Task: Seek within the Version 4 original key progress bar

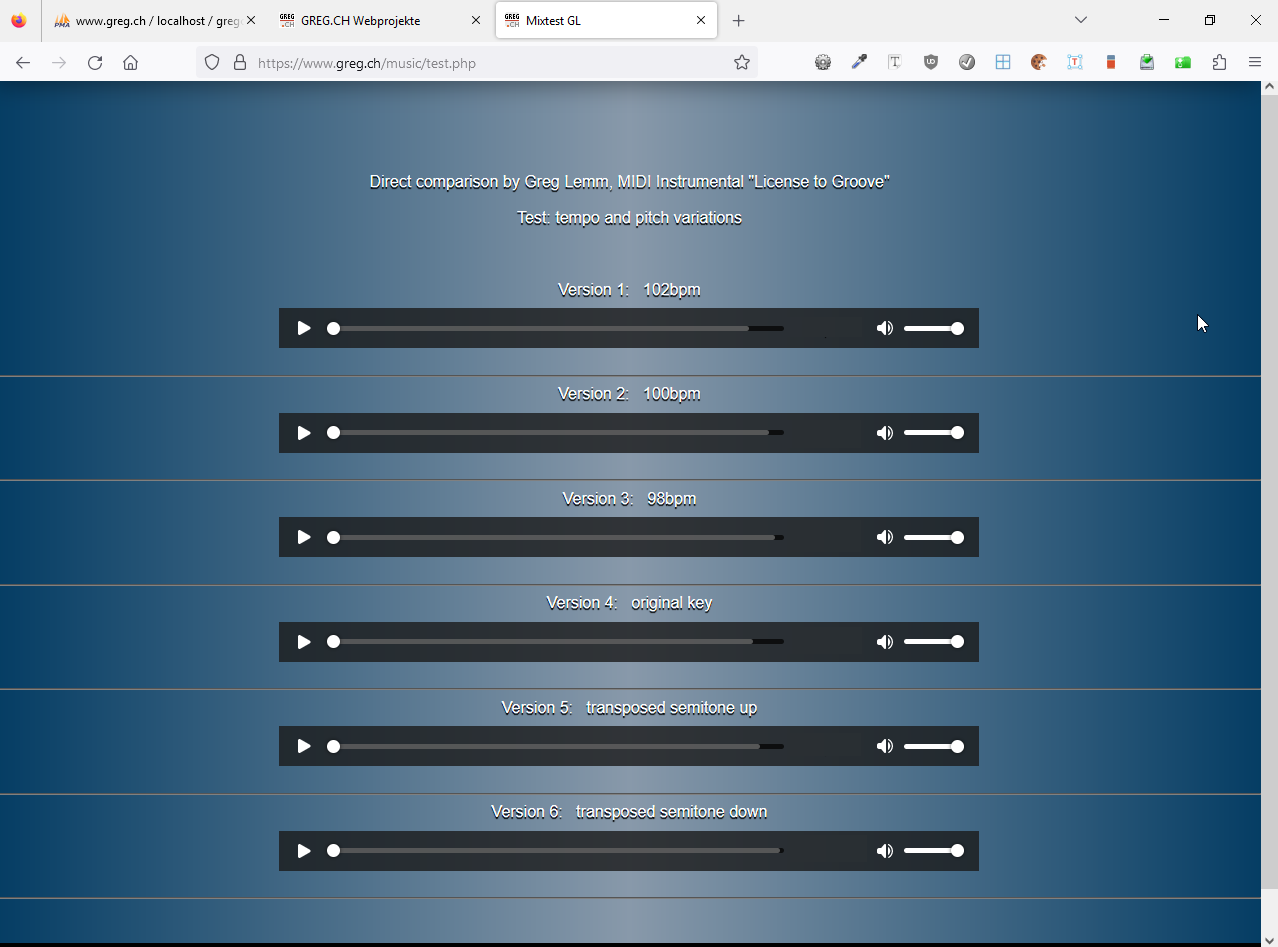Action: click(x=556, y=642)
